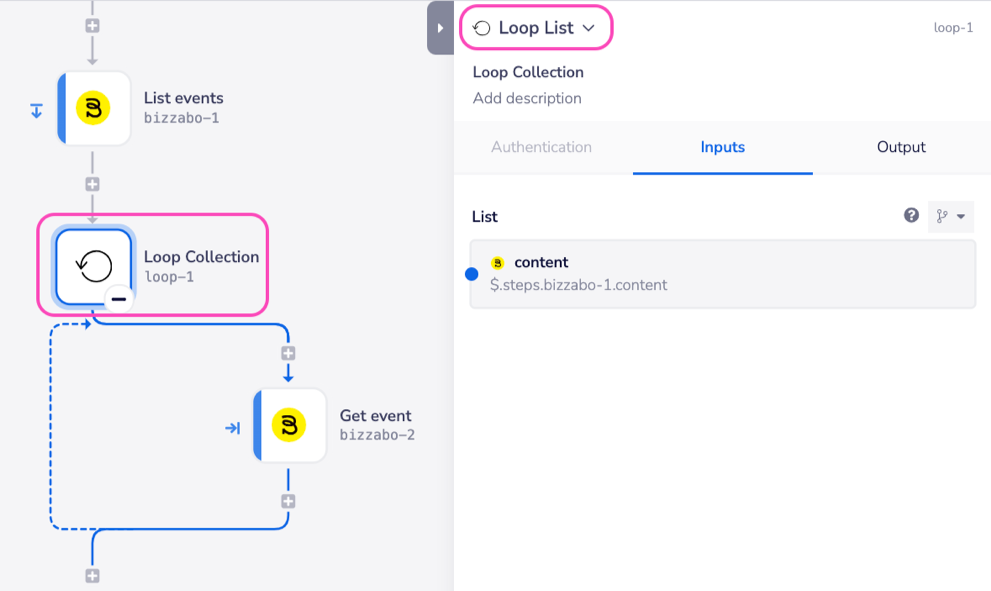The image size is (991, 591).
Task: Click the blue download arrow beside List events
Action: pyautogui.click(x=36, y=111)
